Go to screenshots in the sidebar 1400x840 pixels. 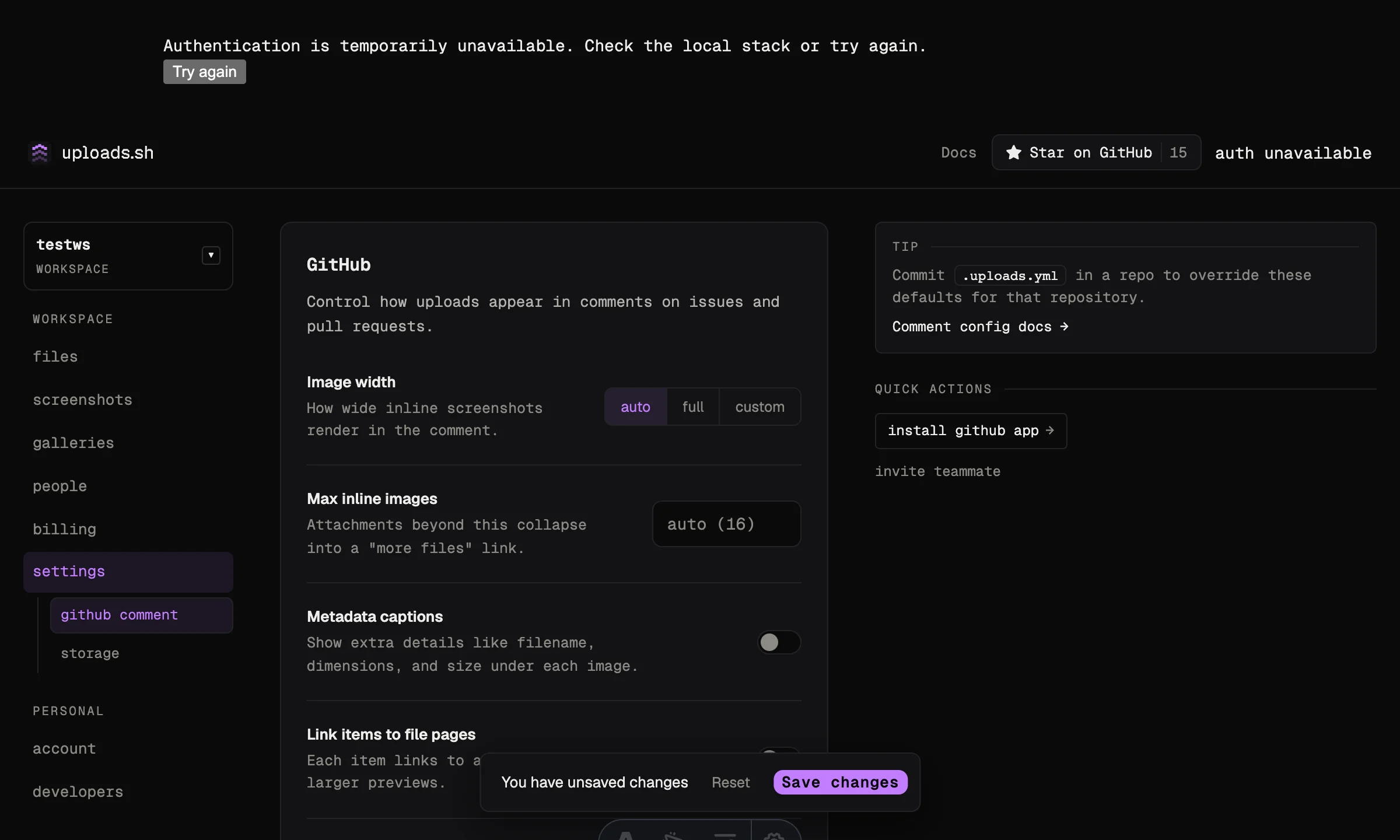click(x=83, y=400)
